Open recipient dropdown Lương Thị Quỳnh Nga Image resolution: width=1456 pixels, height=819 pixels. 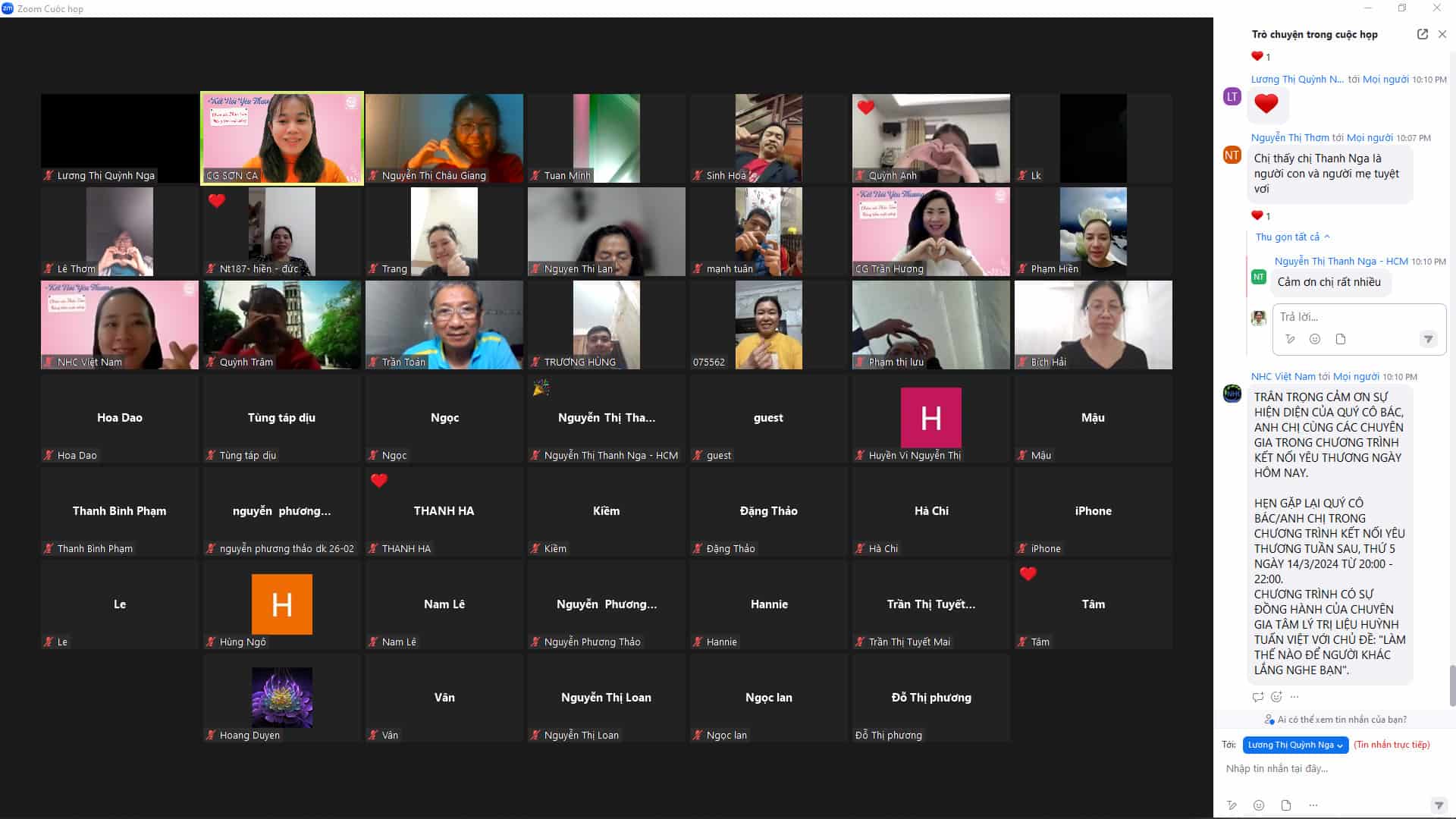[1295, 745]
